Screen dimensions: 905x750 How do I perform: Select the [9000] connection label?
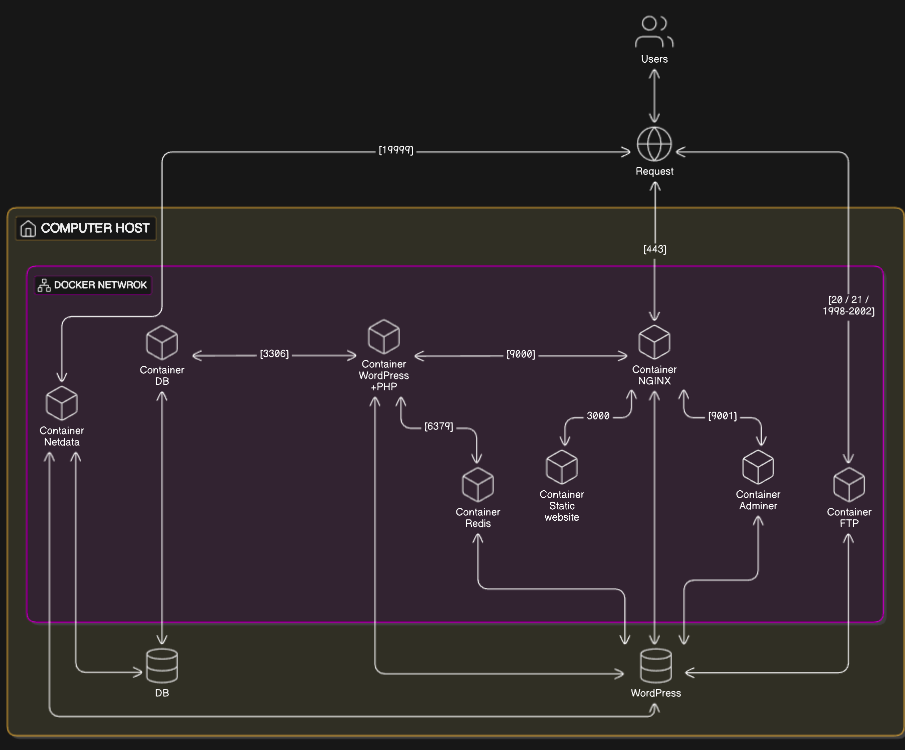pos(520,354)
